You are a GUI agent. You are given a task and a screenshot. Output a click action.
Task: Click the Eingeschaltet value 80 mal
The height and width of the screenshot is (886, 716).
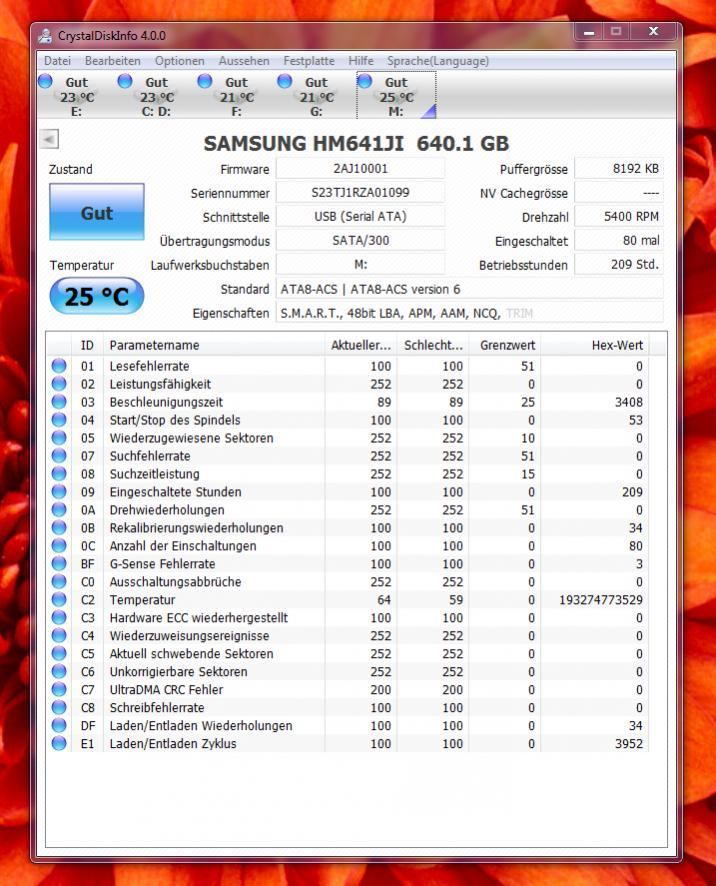tap(619, 240)
